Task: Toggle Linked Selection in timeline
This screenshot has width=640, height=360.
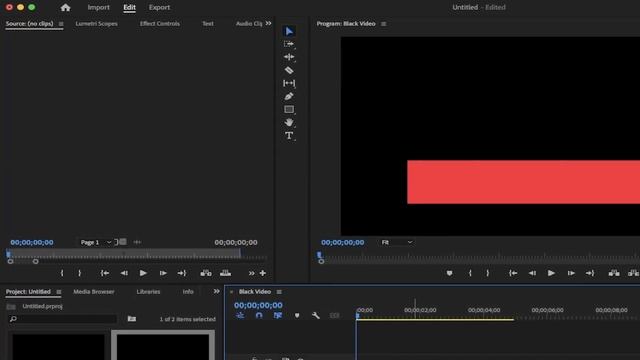Action: [x=278, y=316]
